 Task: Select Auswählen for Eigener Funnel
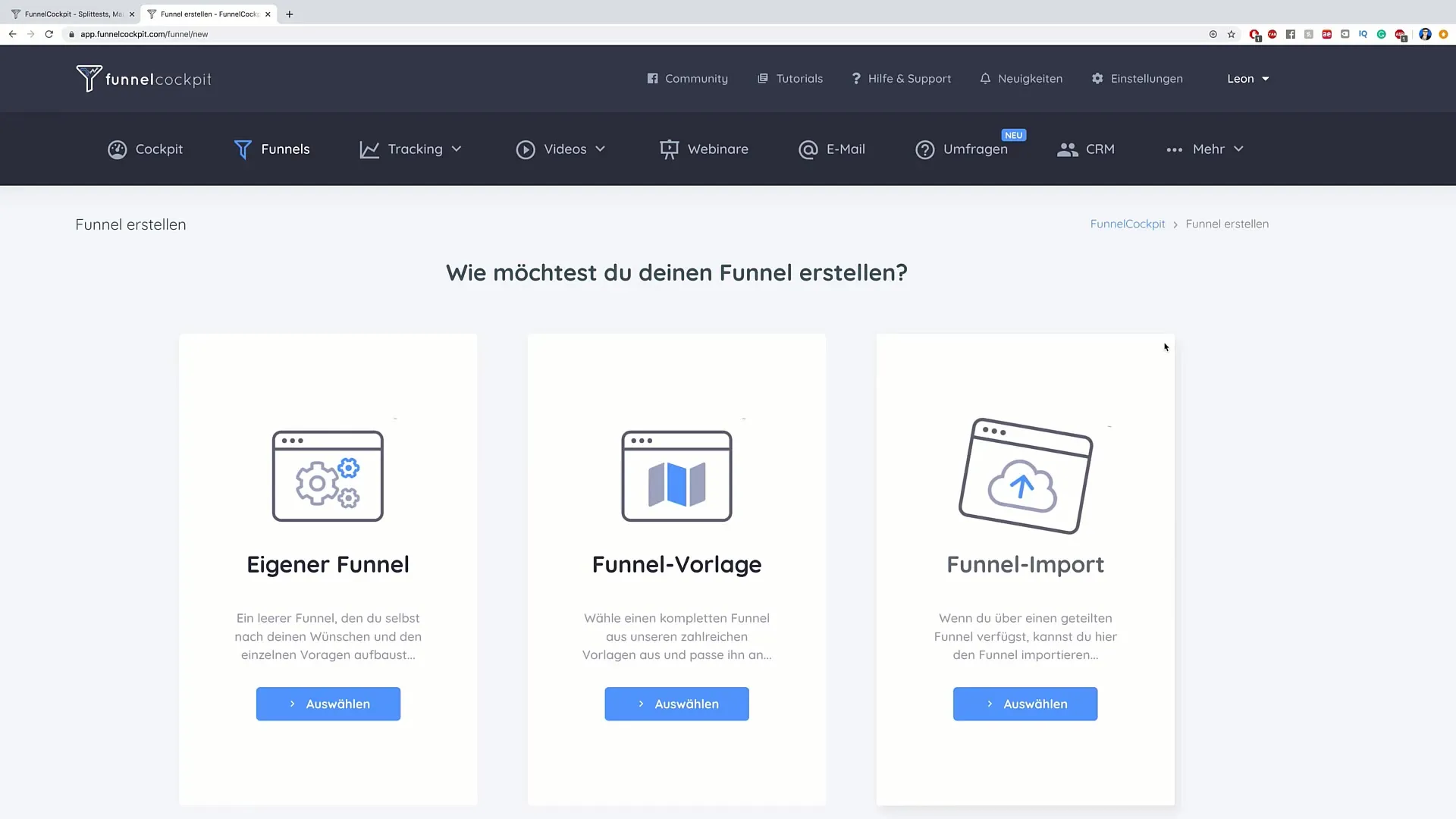[328, 703]
